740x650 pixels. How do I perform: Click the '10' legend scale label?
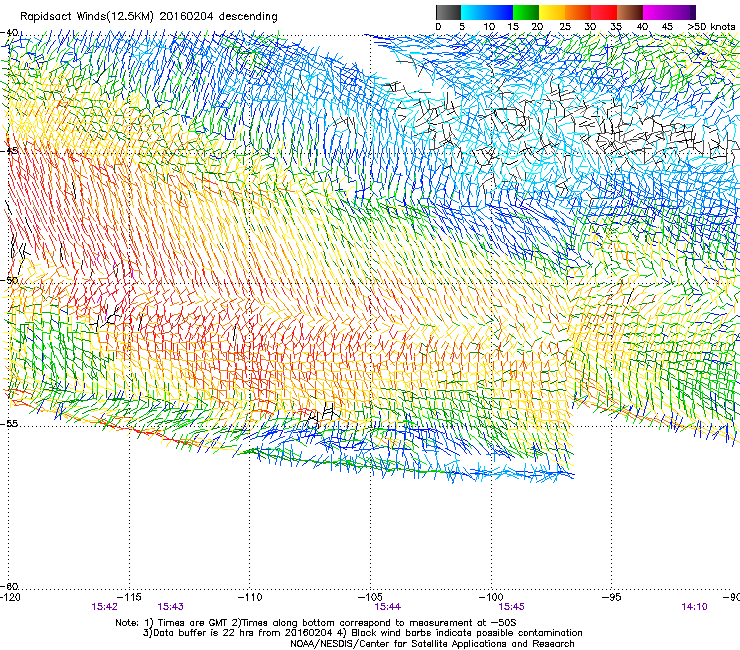click(x=489, y=27)
